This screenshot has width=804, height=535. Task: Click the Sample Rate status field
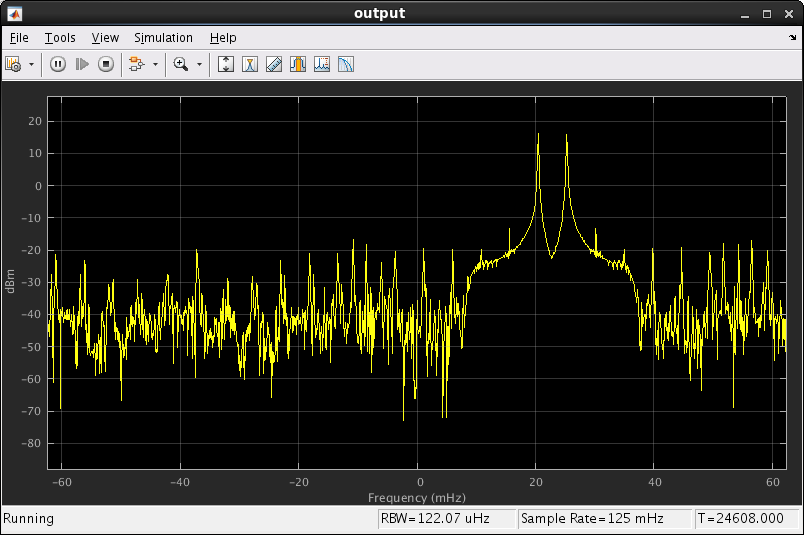tap(604, 519)
